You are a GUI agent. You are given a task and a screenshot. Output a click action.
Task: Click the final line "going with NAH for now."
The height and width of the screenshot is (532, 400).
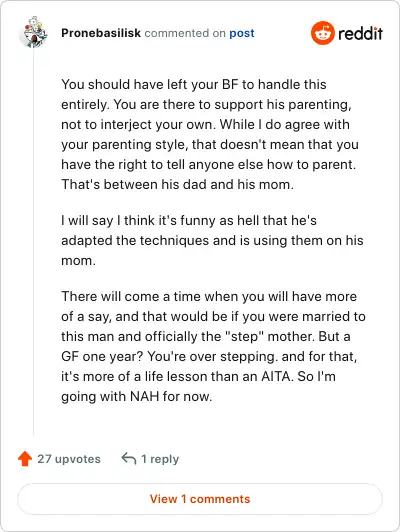click(x=137, y=396)
